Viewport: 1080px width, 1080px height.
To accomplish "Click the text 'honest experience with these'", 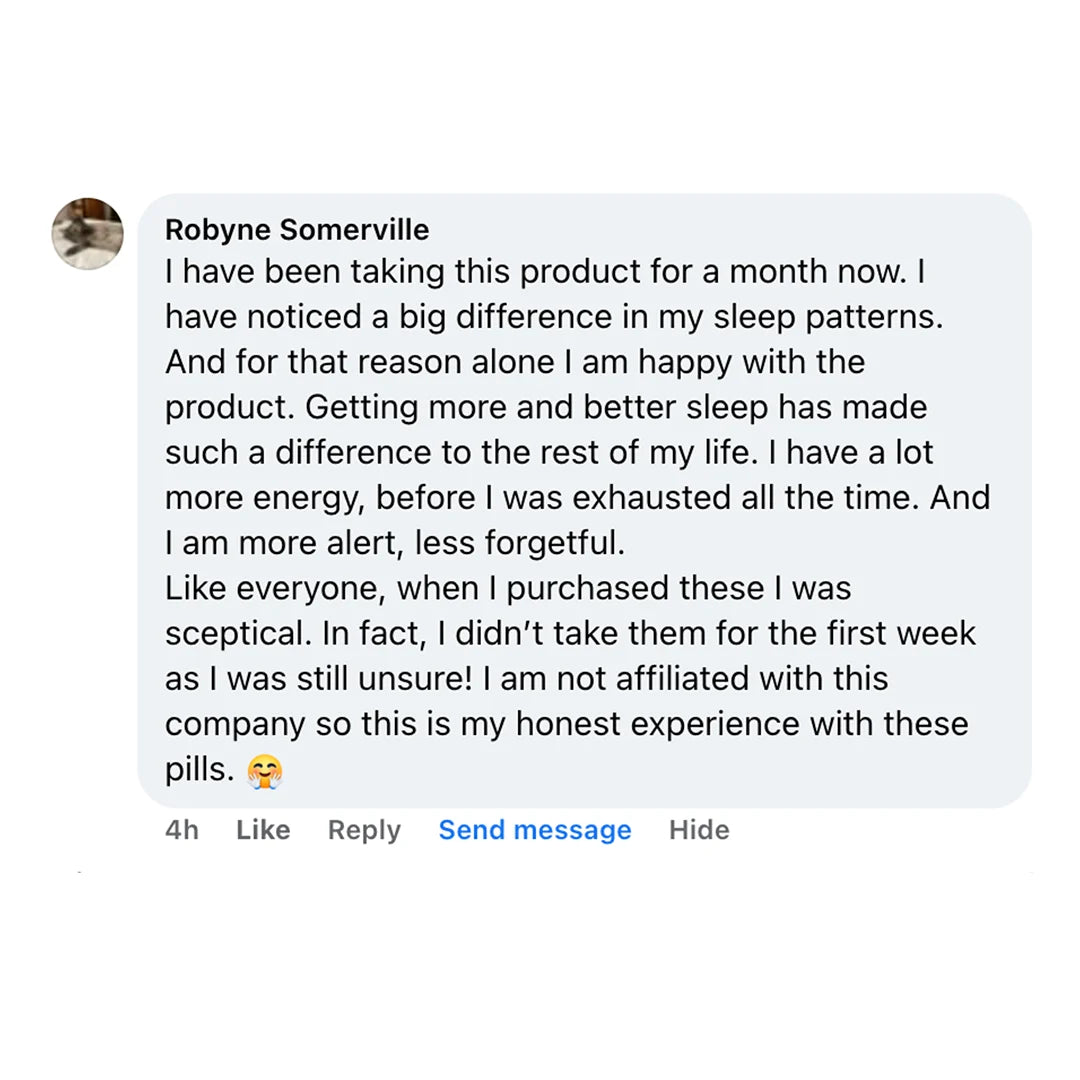I will [742, 724].
